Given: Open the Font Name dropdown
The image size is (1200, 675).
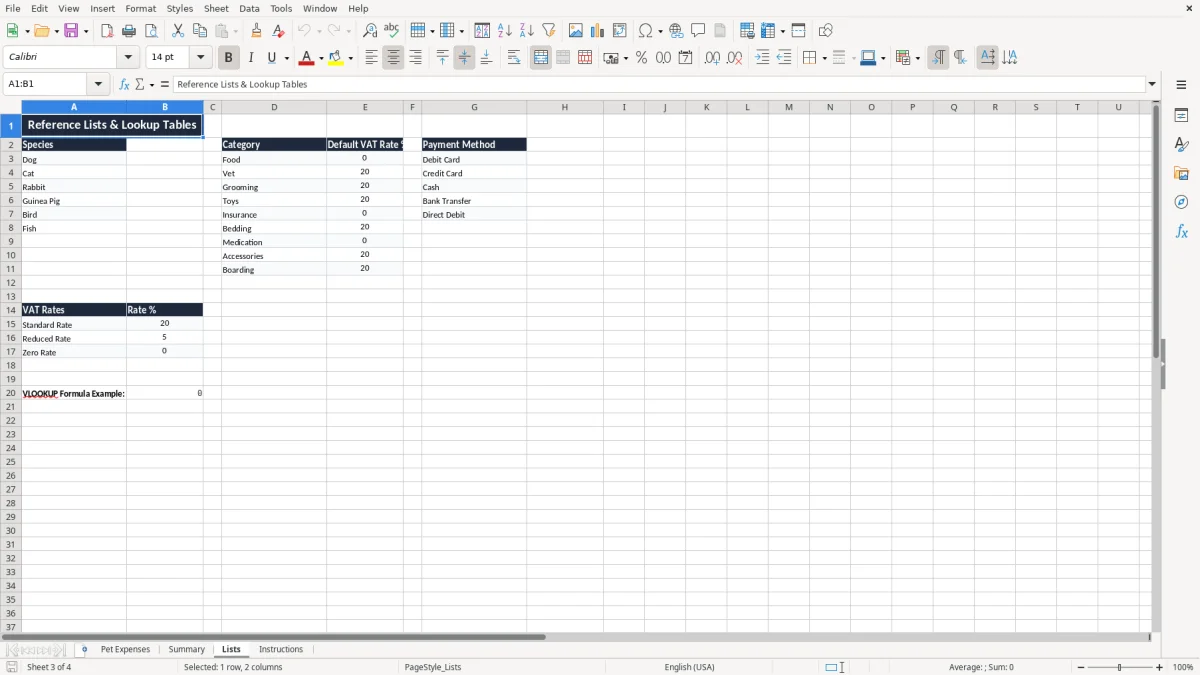Looking at the screenshot, I should (128, 57).
